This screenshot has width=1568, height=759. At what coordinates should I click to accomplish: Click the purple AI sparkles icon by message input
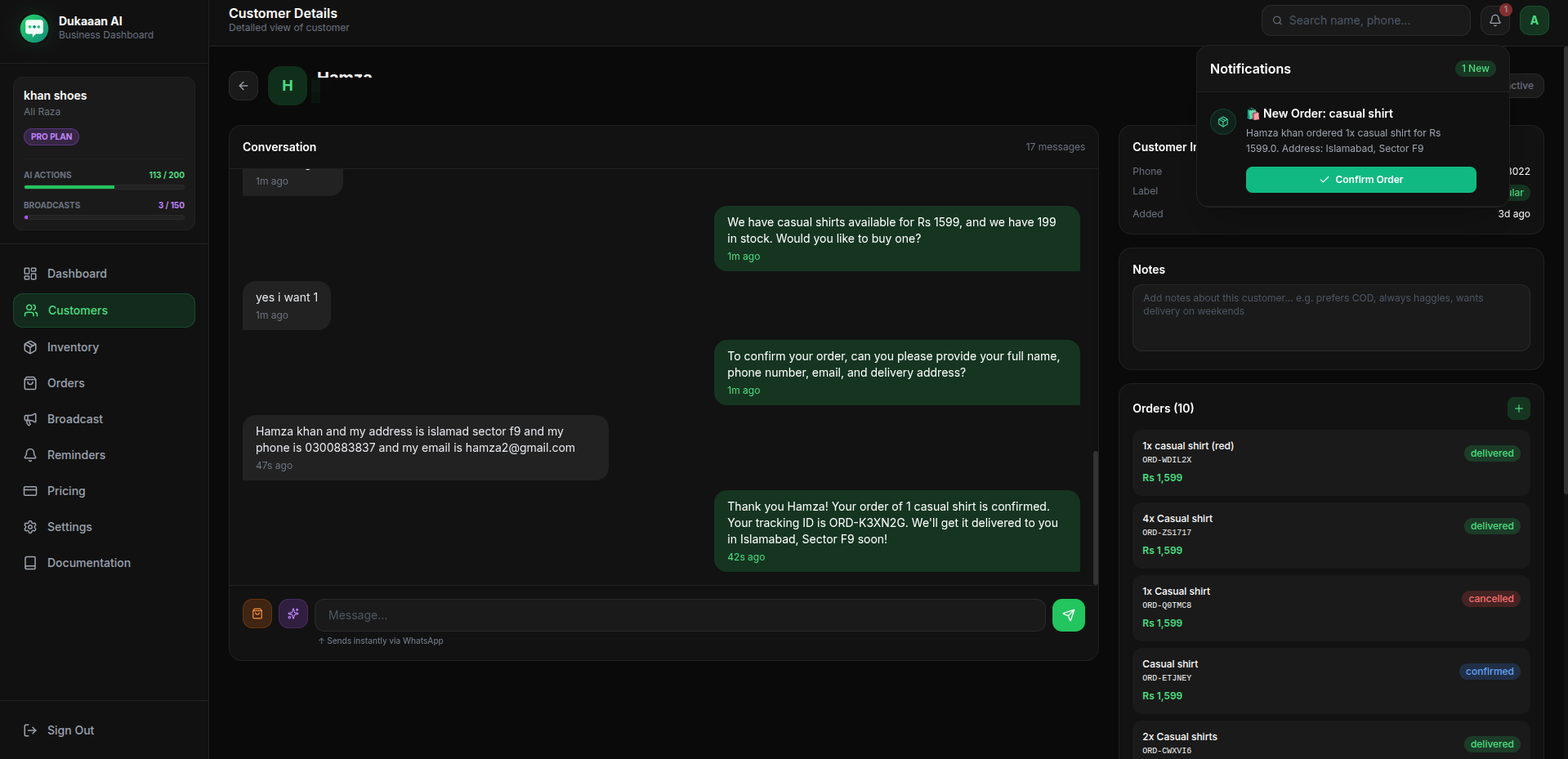293,614
